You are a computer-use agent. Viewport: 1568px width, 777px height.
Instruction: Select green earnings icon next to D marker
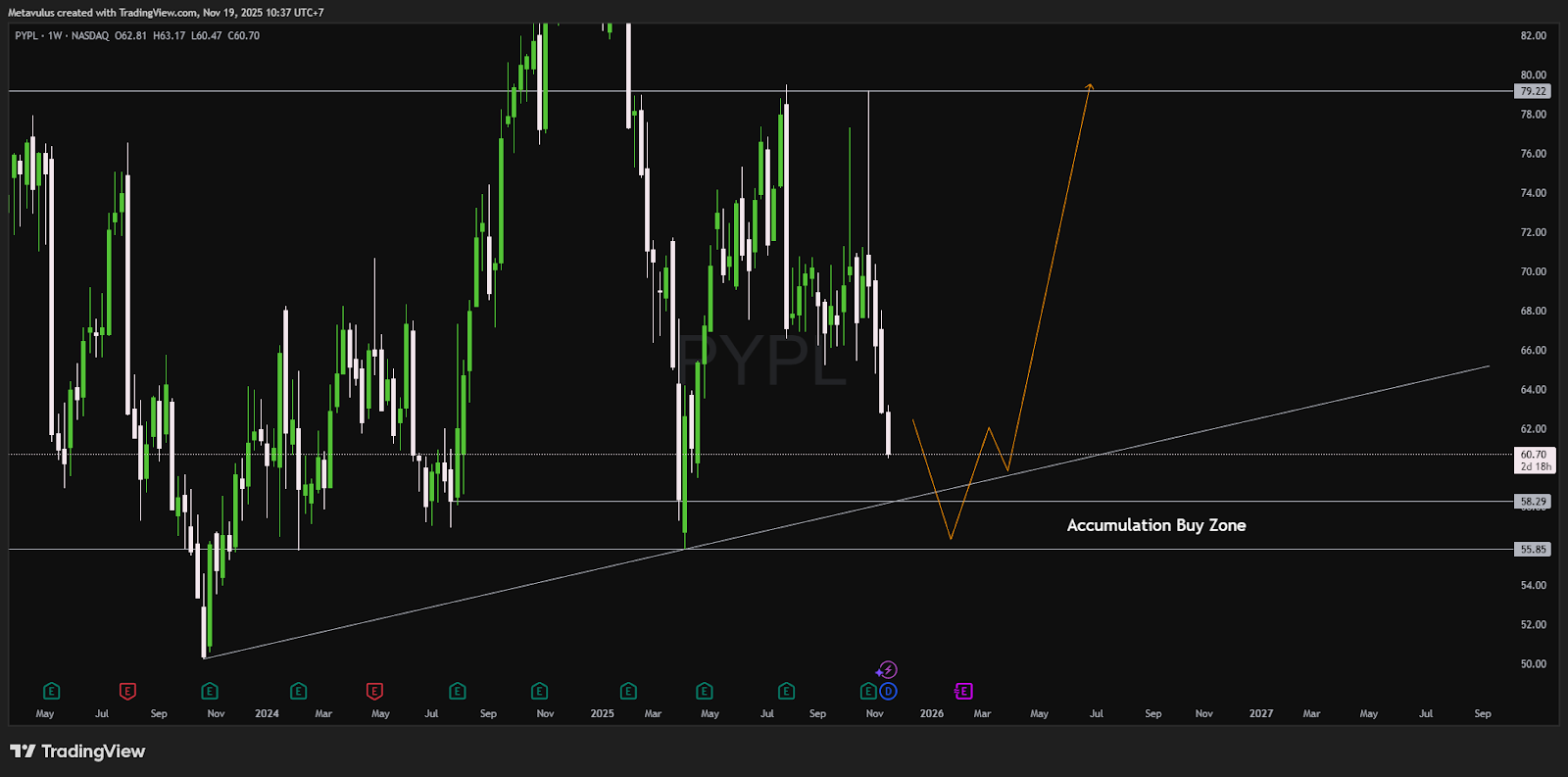(x=868, y=692)
